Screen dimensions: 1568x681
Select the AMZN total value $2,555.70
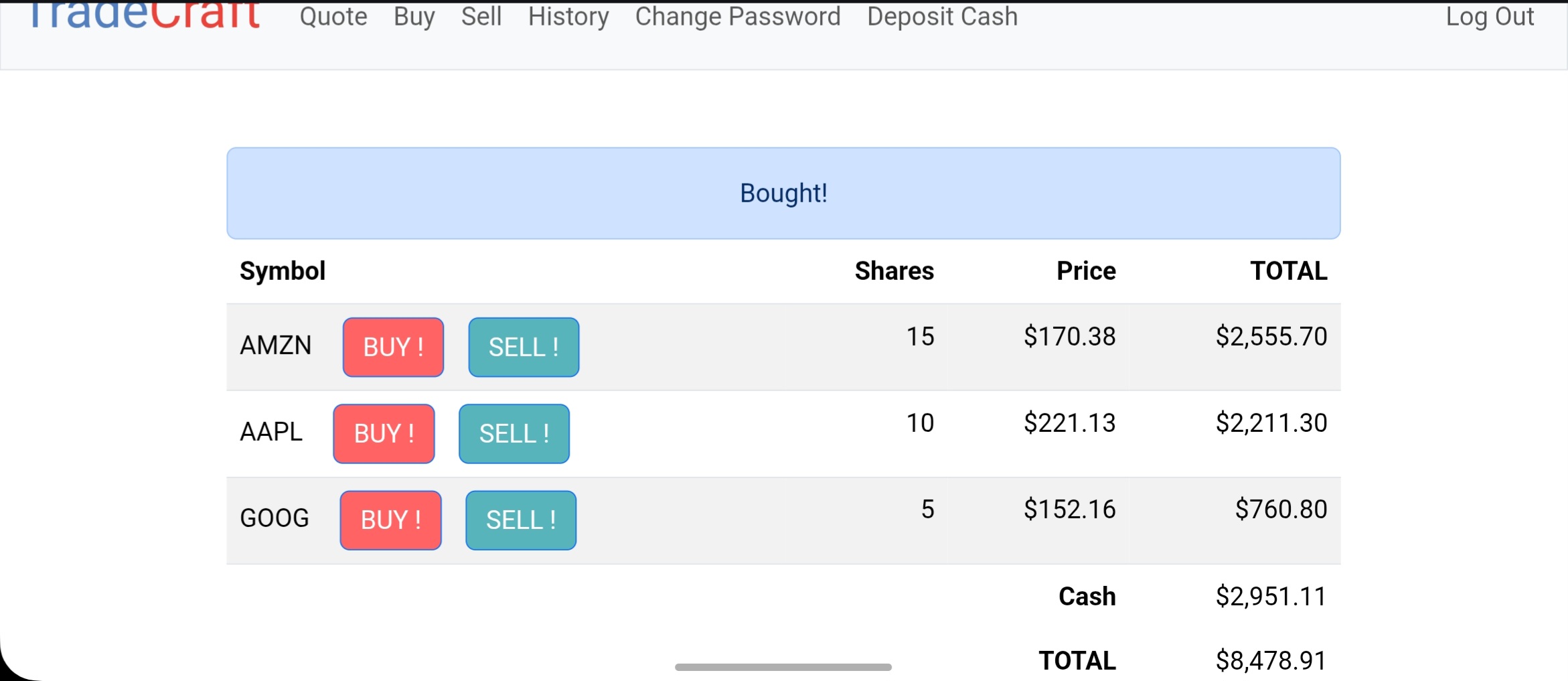(x=1271, y=336)
